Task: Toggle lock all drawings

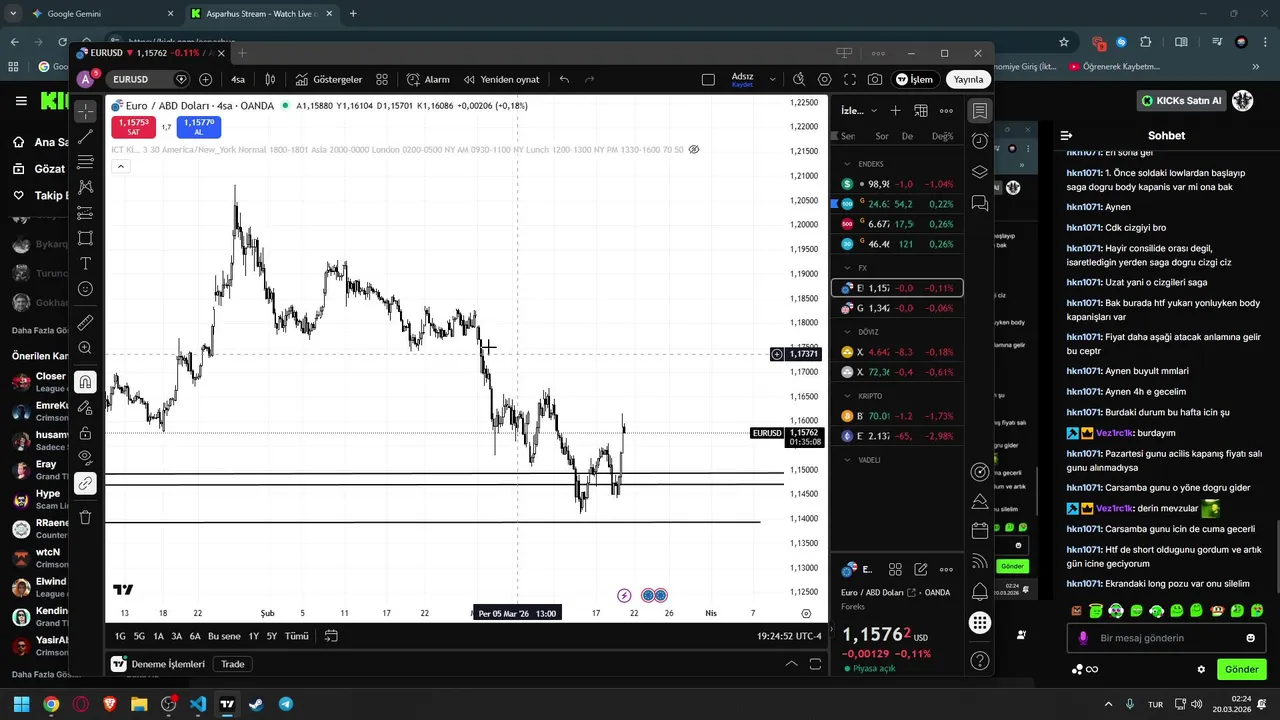Action: point(85,433)
